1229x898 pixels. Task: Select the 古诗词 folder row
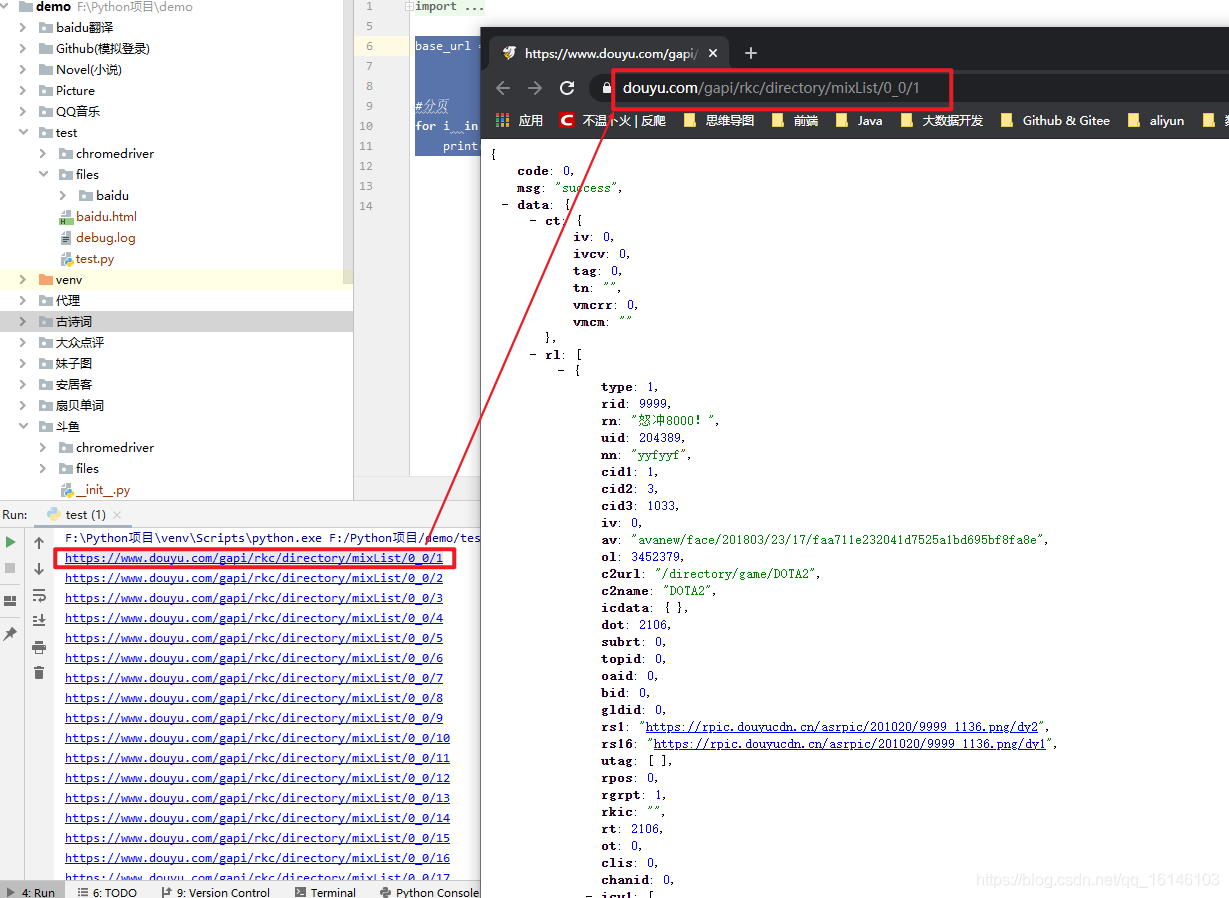pos(176,321)
